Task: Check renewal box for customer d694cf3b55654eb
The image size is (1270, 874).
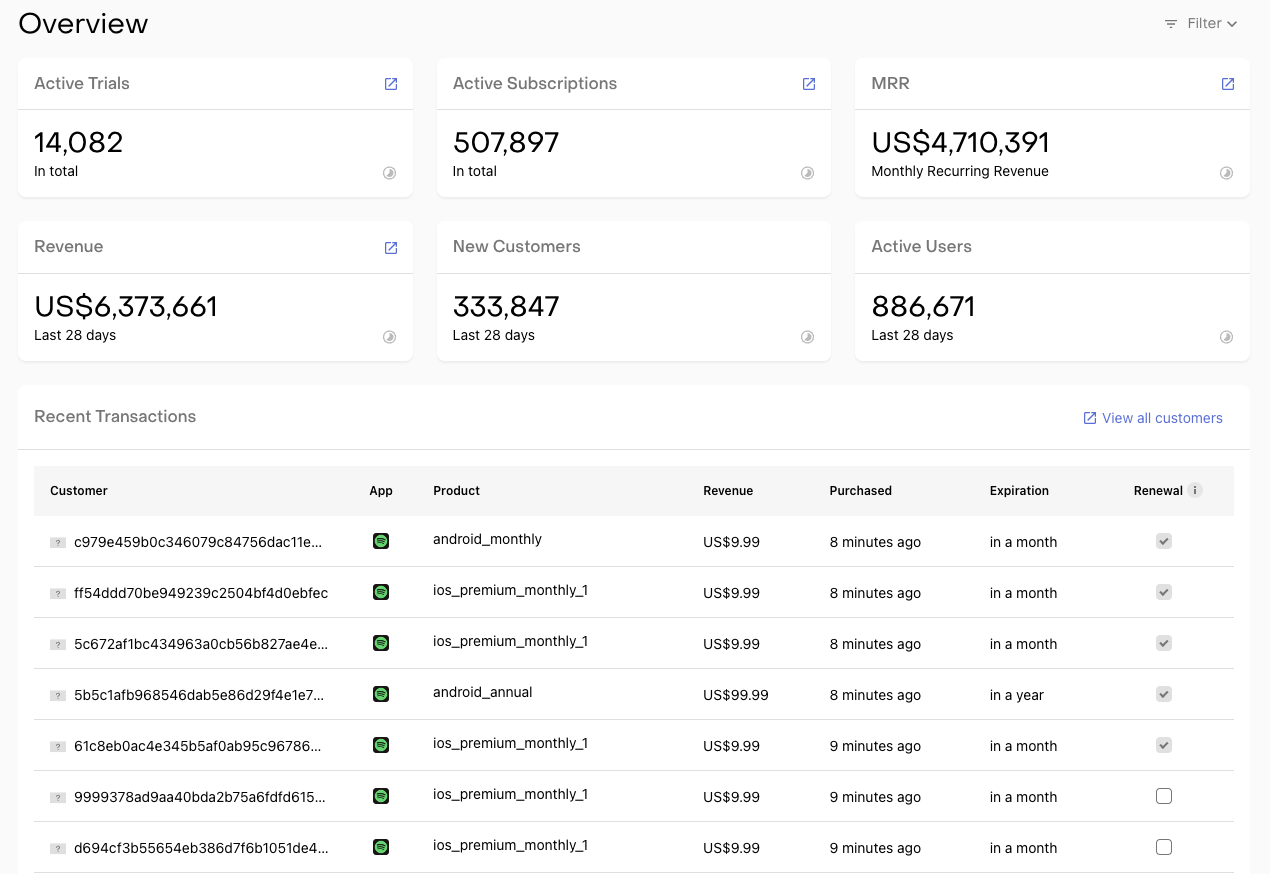Action: click(1163, 847)
